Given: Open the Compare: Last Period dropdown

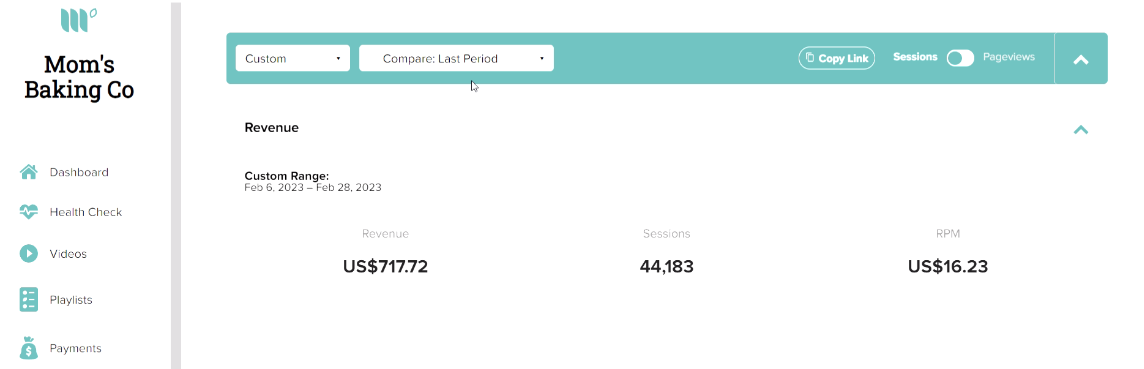Looking at the screenshot, I should coord(456,58).
